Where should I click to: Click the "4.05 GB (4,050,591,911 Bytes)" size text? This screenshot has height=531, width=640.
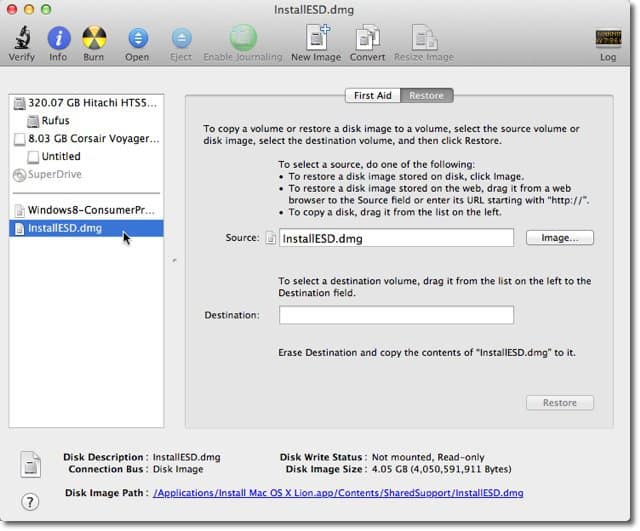(x=441, y=469)
